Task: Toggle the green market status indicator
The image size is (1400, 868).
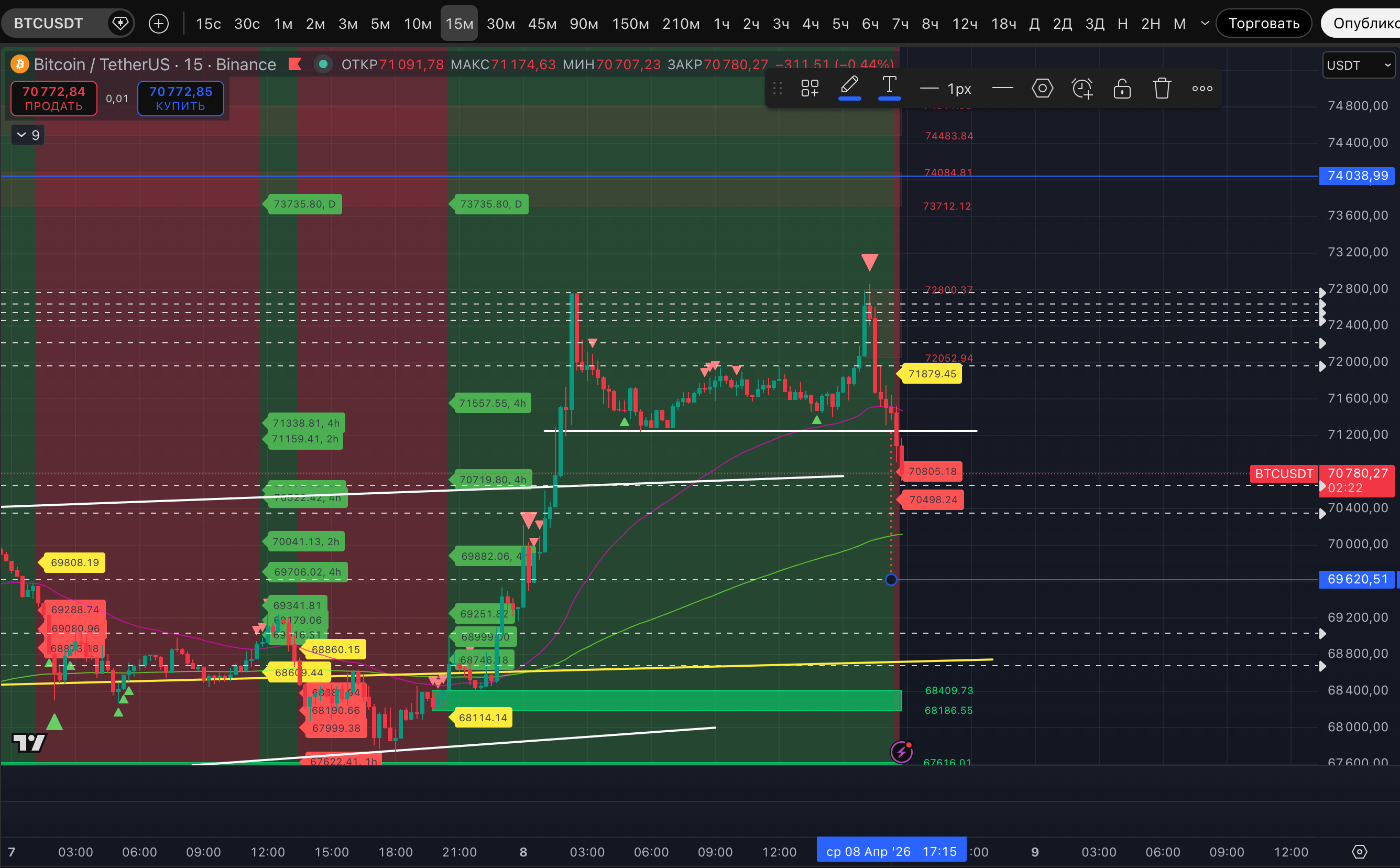Action: coord(323,64)
